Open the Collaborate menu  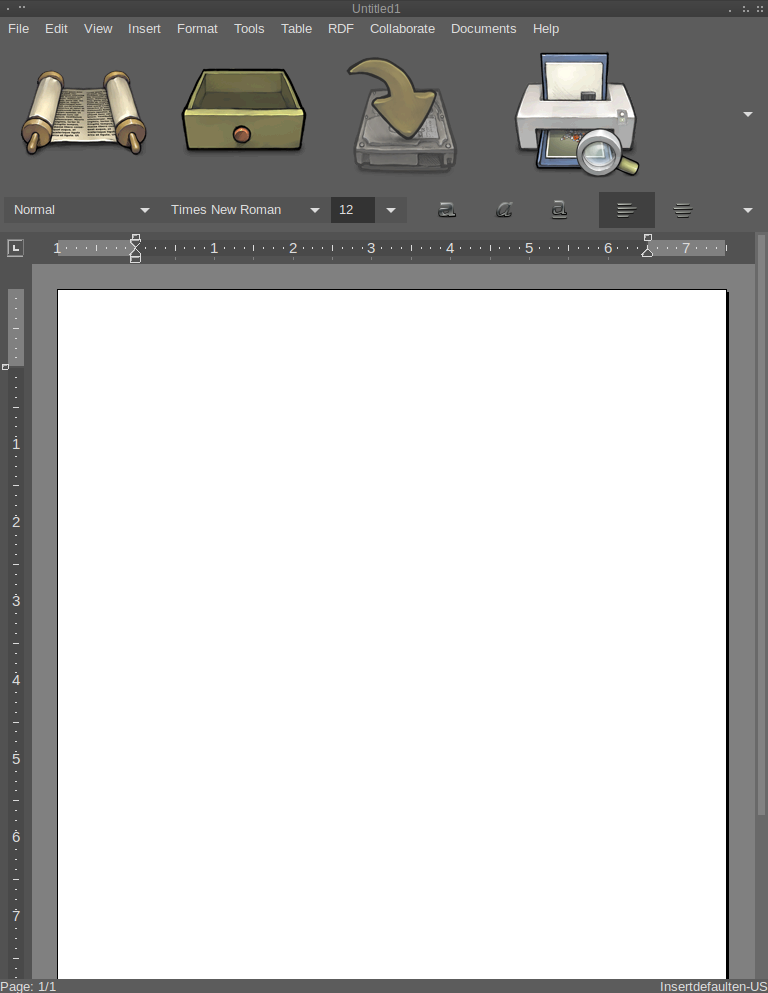click(402, 28)
